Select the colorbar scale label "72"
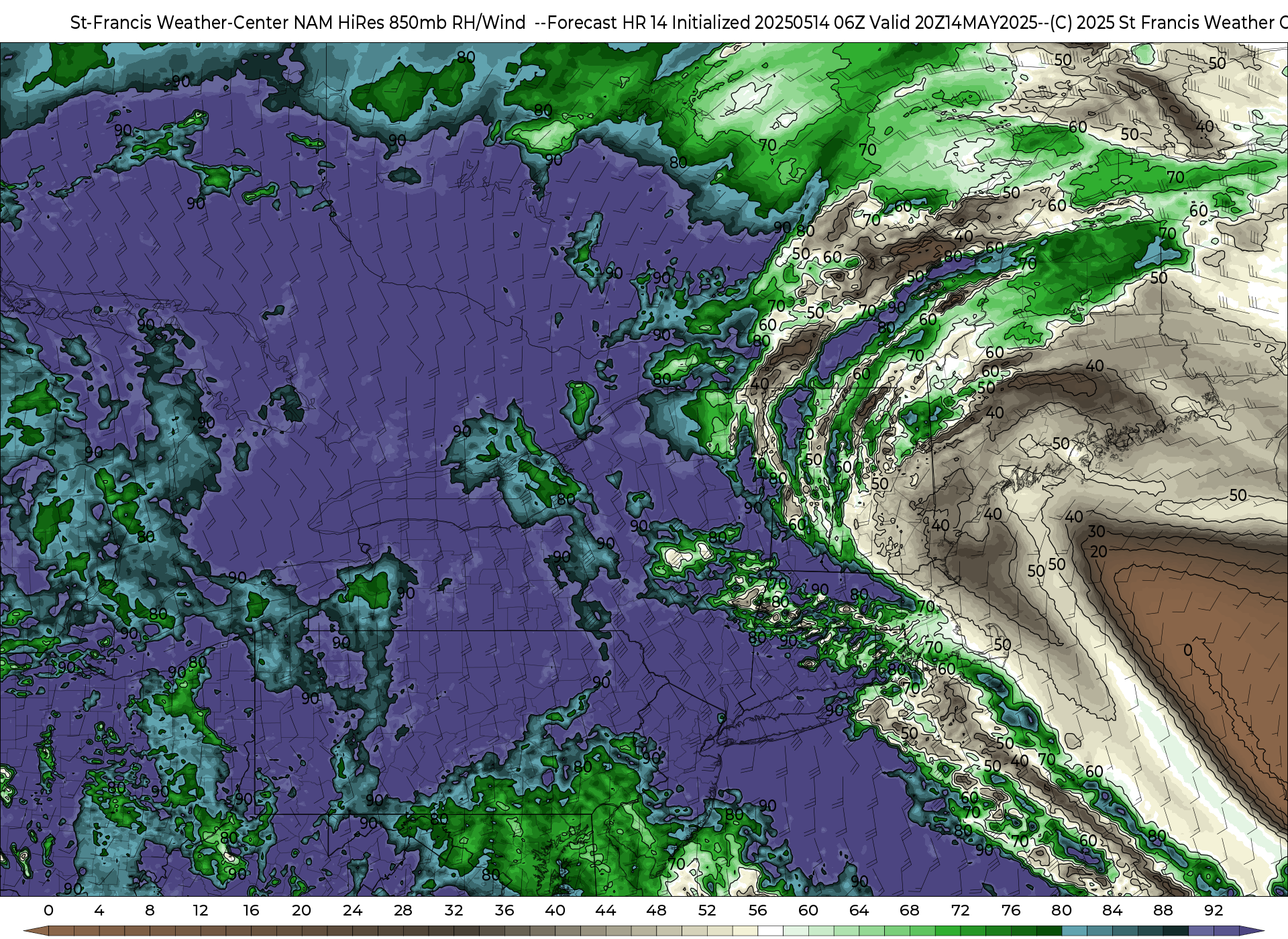This screenshot has width=1288, height=939. 960,910
